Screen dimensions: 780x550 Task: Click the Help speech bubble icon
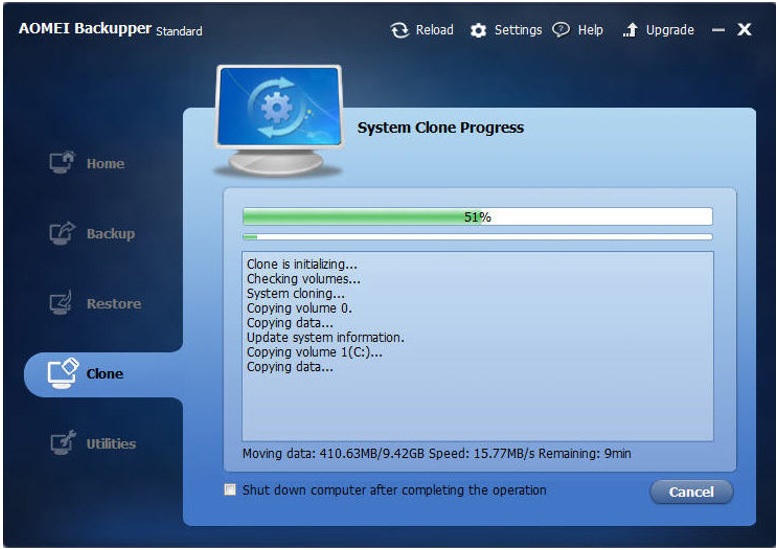561,30
